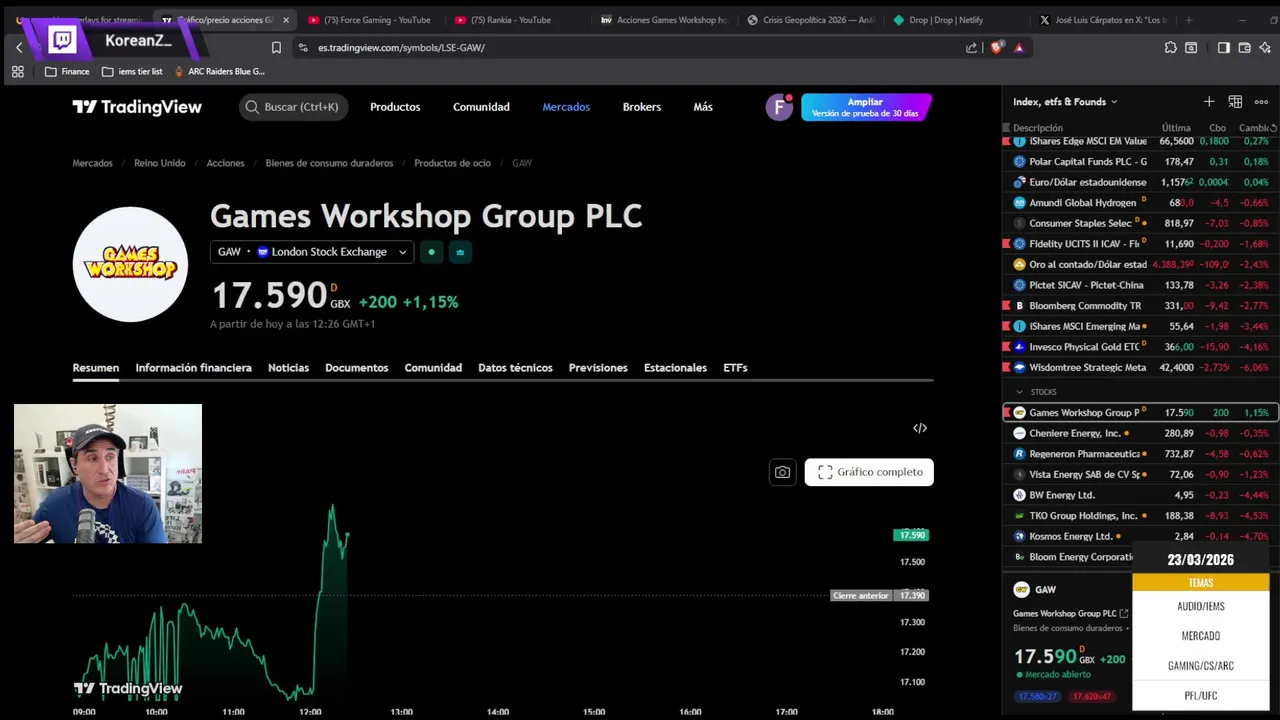
Task: Toggle the flag on Invesco Physical Gold ETC row
Action: [x=1007, y=347]
